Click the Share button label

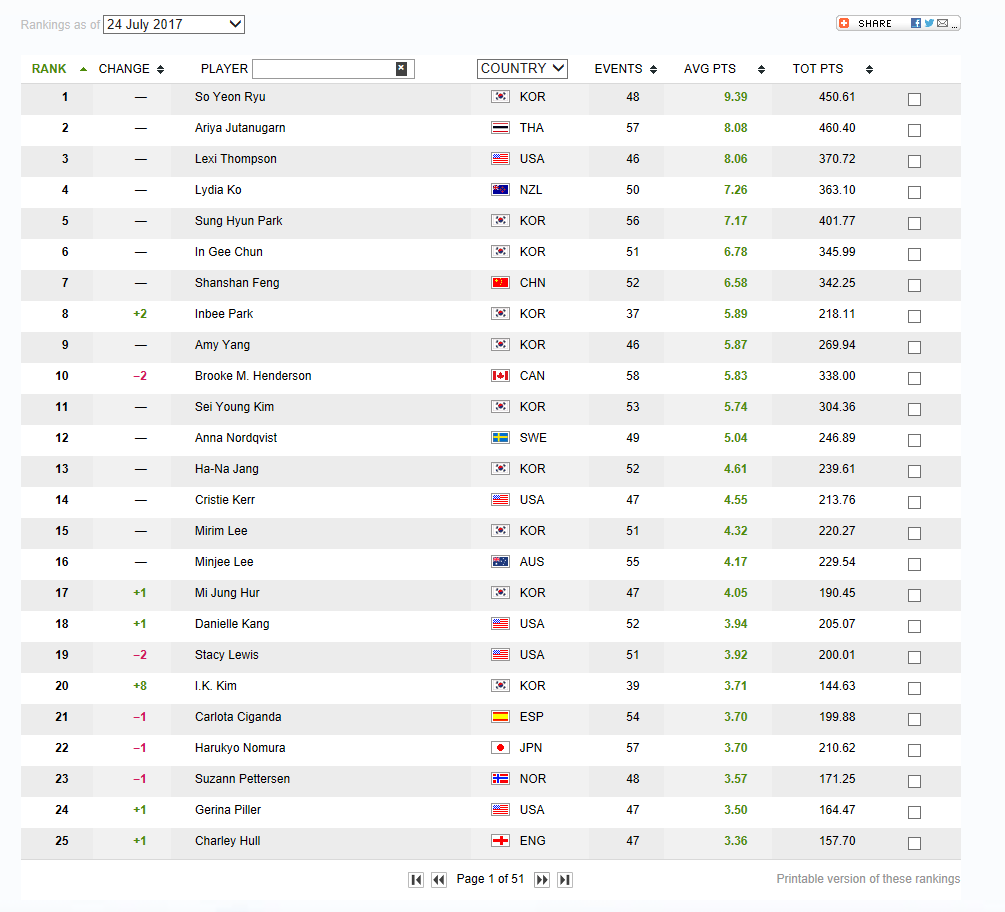pos(875,24)
